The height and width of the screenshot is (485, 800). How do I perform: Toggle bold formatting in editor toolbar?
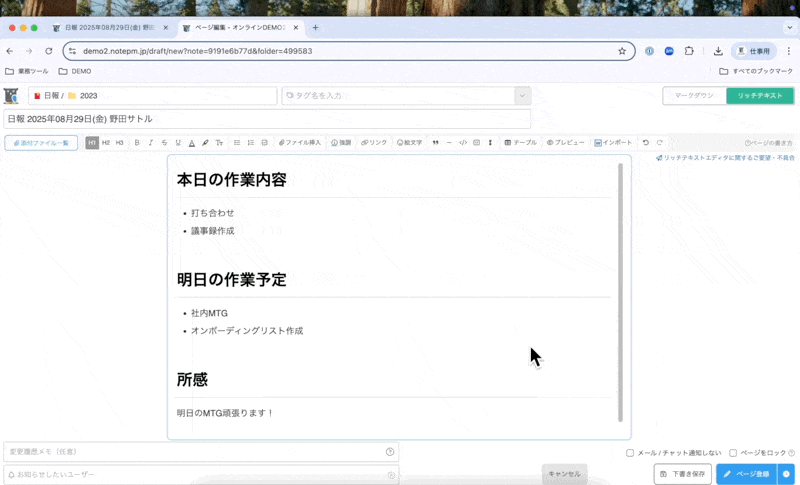click(137, 143)
